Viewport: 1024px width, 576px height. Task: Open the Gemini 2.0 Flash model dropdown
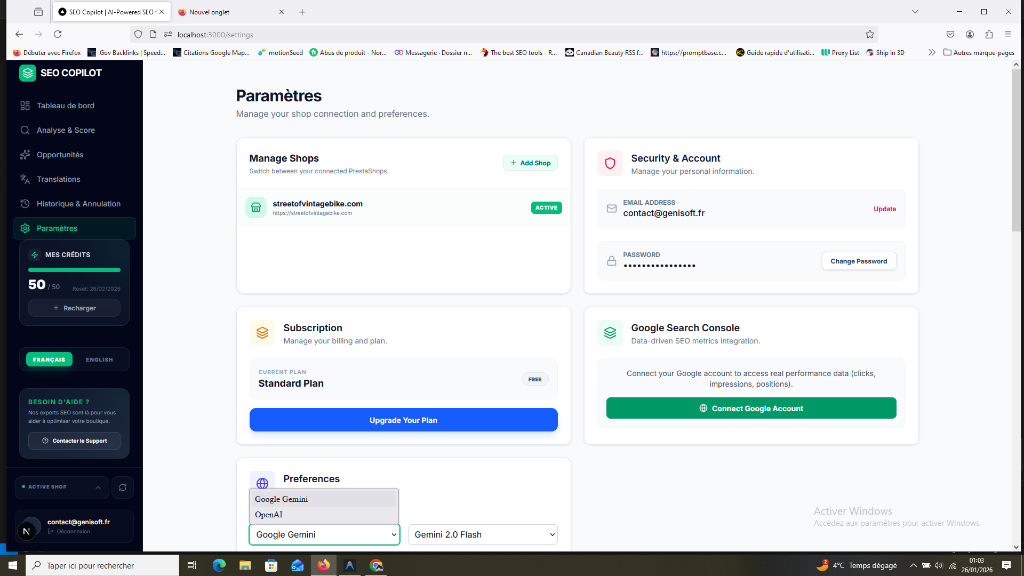(x=482, y=535)
